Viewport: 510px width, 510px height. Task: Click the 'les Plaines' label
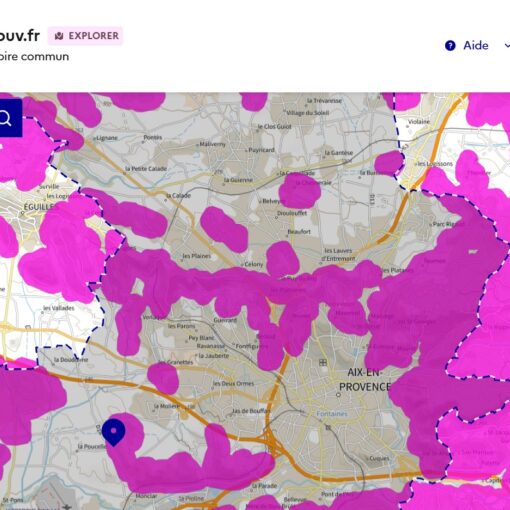[196, 256]
